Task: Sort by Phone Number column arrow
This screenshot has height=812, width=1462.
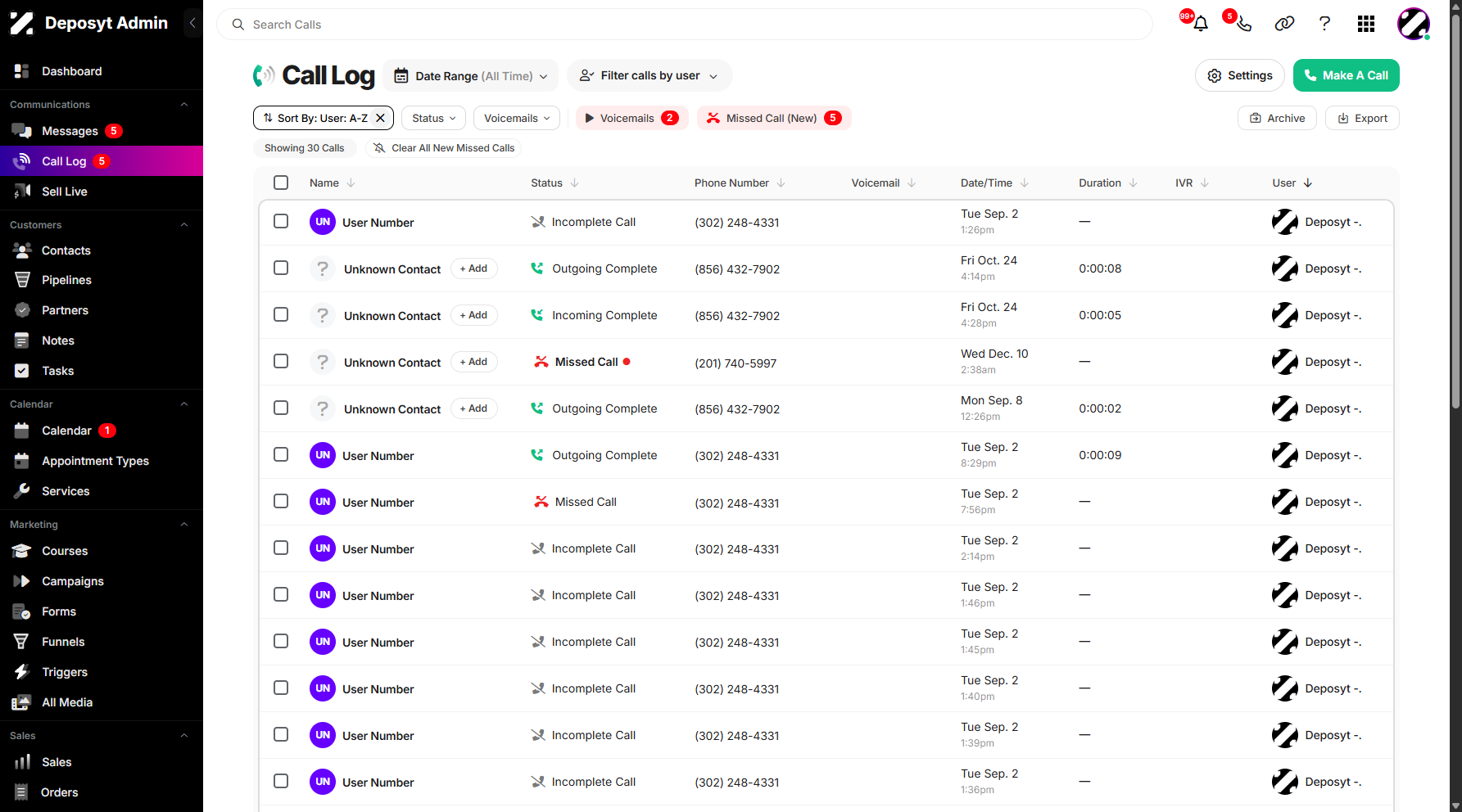Action: tap(781, 183)
